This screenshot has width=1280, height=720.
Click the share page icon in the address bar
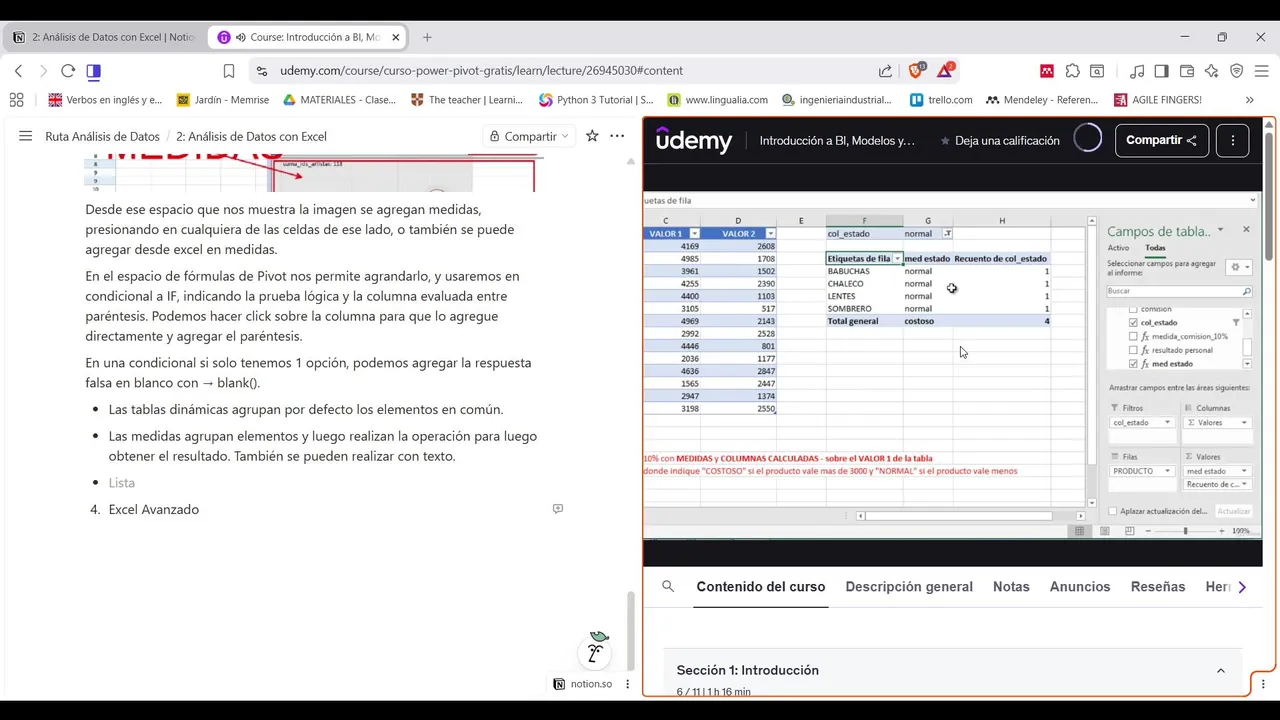(885, 71)
